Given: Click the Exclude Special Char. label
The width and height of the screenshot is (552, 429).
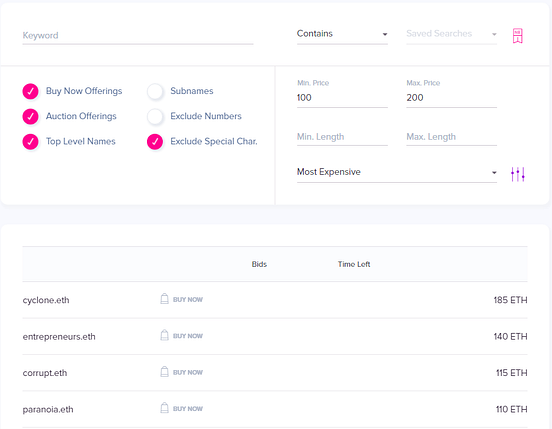Looking at the screenshot, I should 214,141.
